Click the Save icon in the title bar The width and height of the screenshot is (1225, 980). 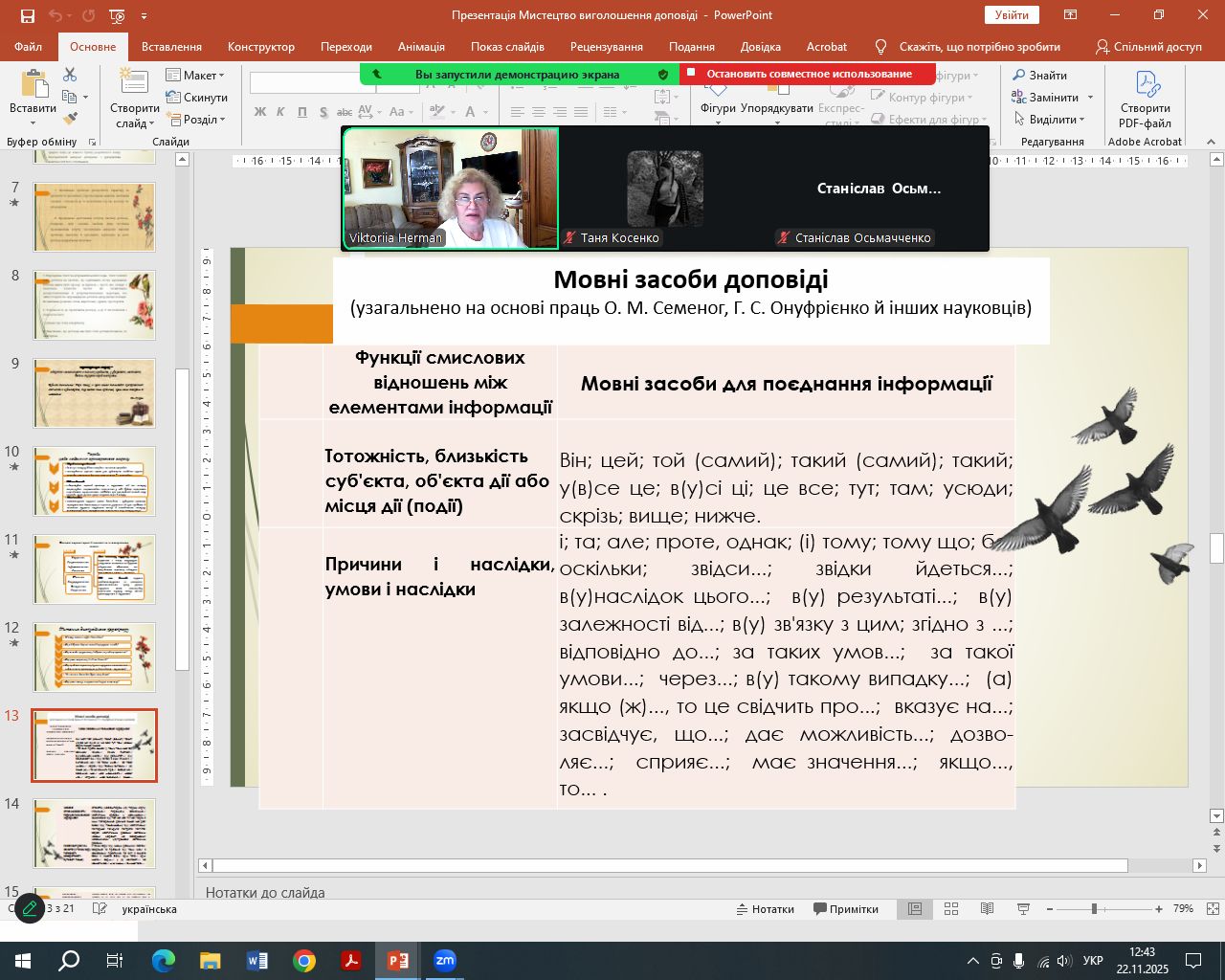click(27, 15)
